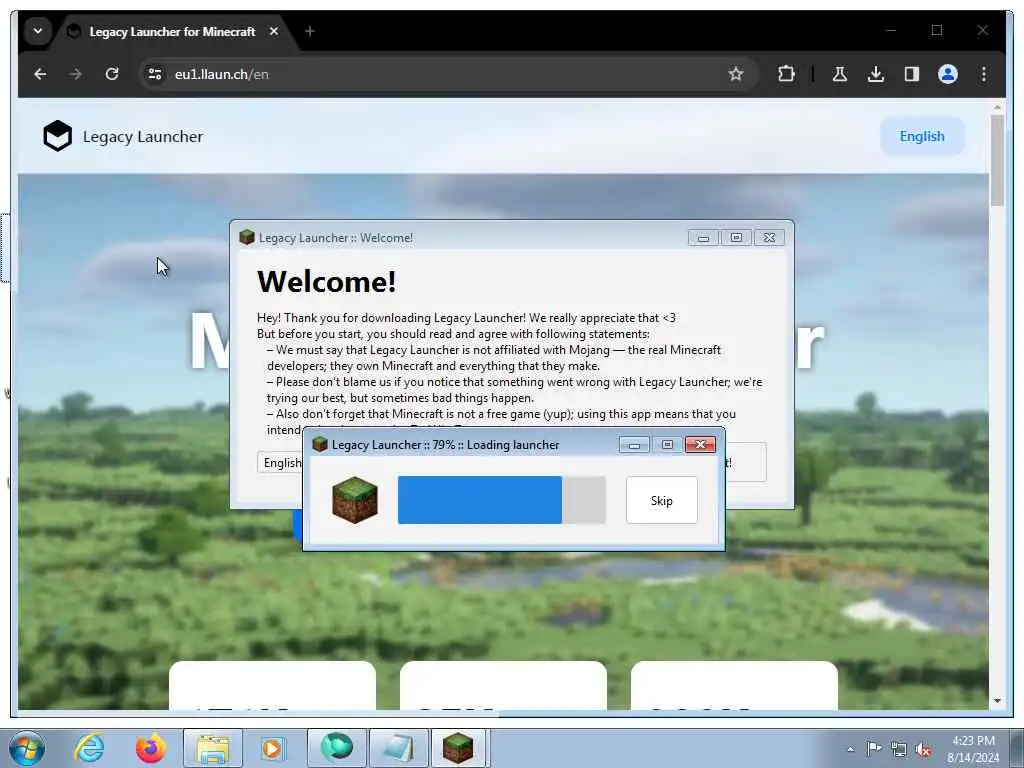Open Internet Explorer from the taskbar
The width and height of the screenshot is (1024, 768).
pos(89,748)
